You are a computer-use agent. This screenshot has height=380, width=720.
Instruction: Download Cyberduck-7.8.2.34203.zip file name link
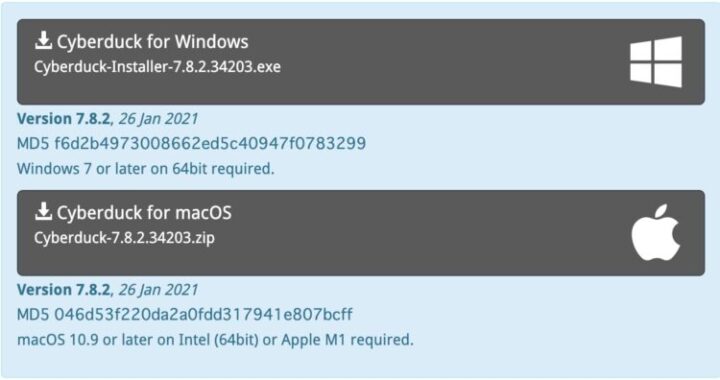[124, 238]
